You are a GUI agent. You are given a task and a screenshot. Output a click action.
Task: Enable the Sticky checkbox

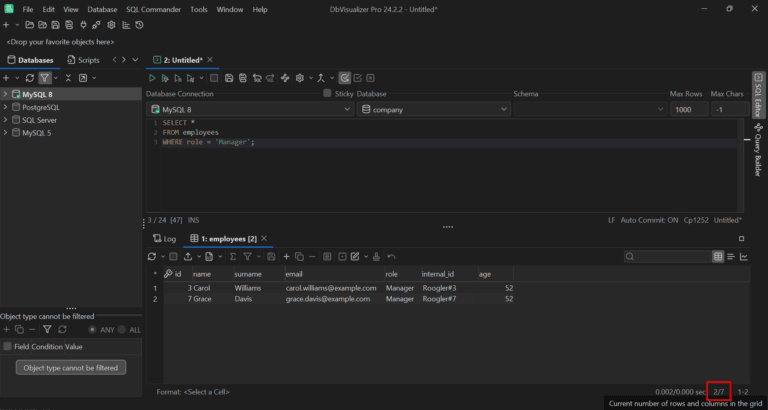[x=327, y=93]
